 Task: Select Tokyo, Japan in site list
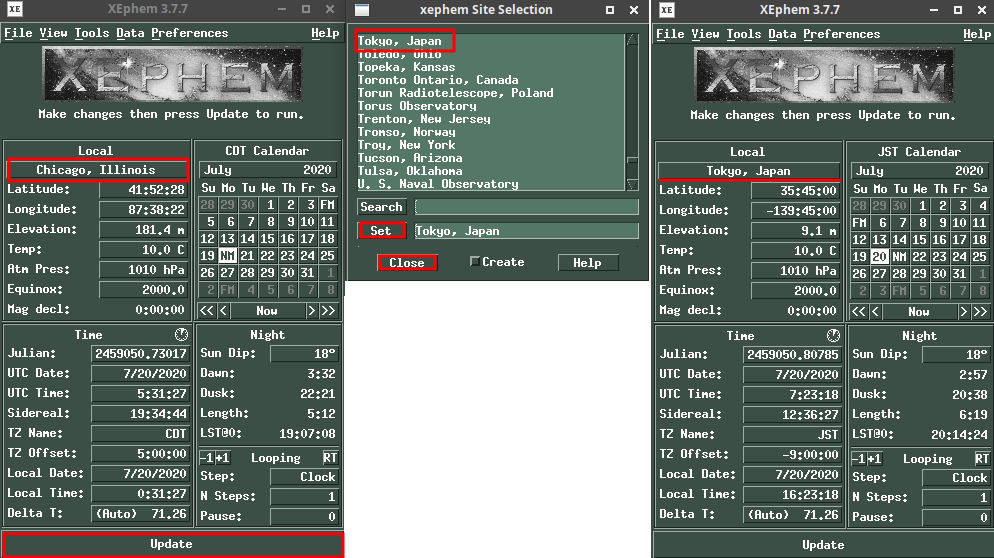pyautogui.click(x=400, y=41)
